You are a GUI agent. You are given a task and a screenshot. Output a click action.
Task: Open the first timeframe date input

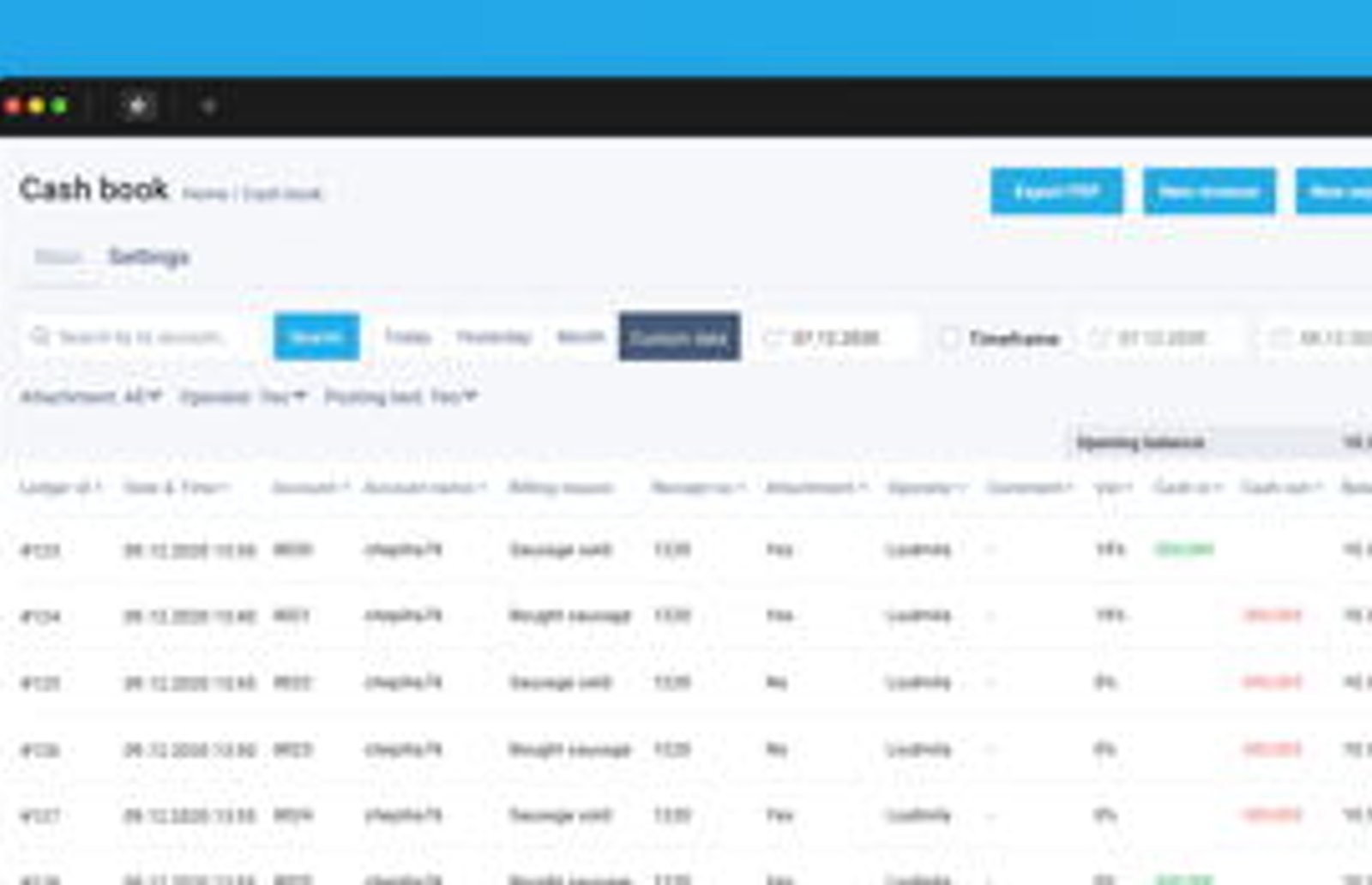[1162, 338]
